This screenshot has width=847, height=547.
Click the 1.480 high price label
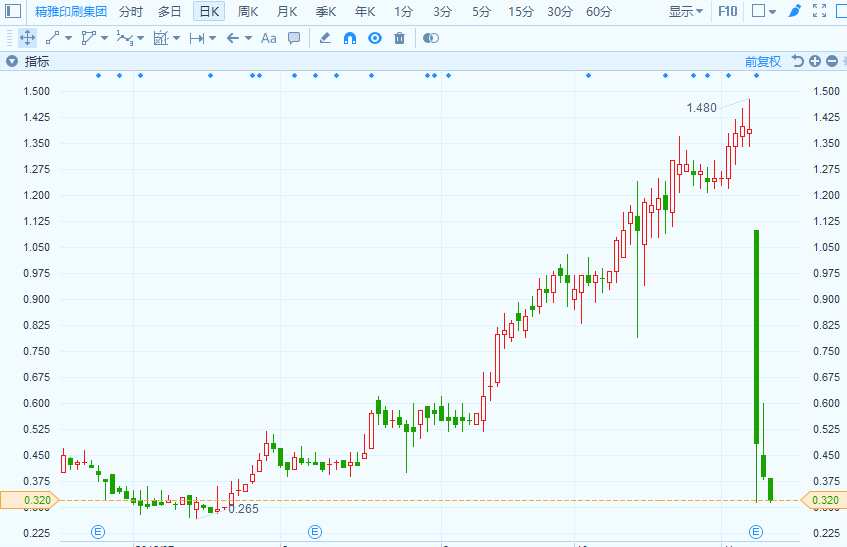pyautogui.click(x=701, y=107)
